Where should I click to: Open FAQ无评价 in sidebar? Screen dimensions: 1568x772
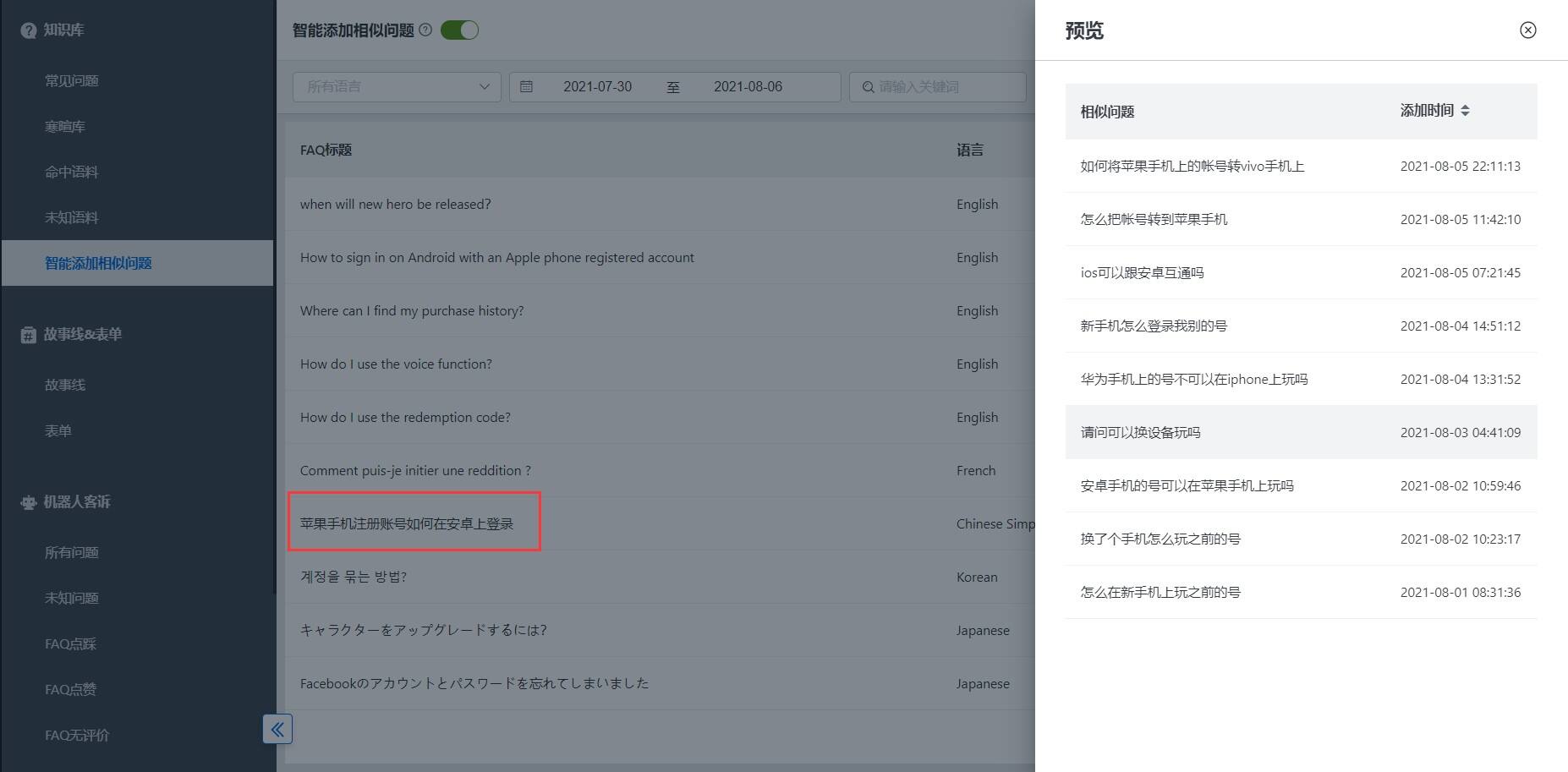tap(77, 736)
